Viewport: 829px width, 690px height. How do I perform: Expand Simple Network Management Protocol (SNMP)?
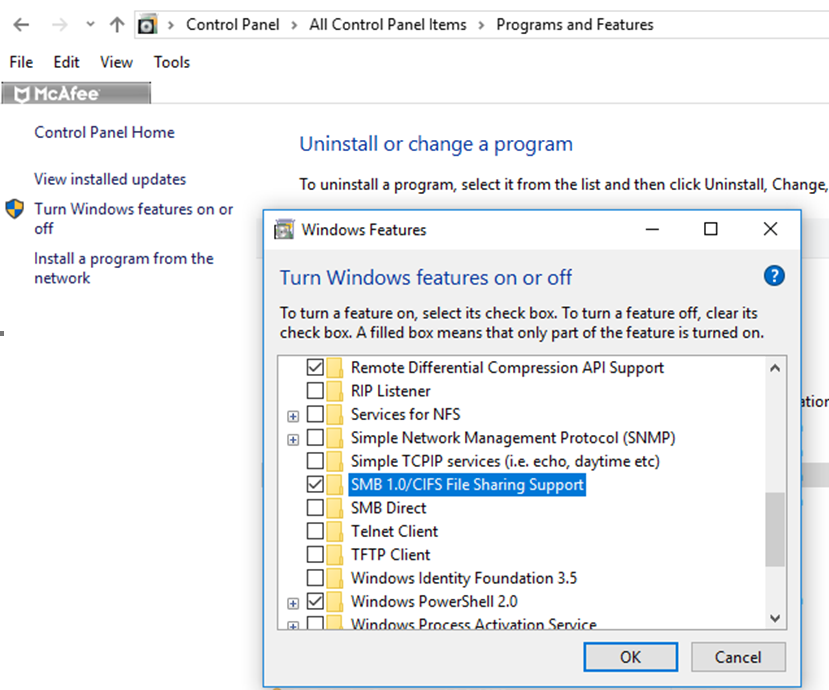pos(292,438)
